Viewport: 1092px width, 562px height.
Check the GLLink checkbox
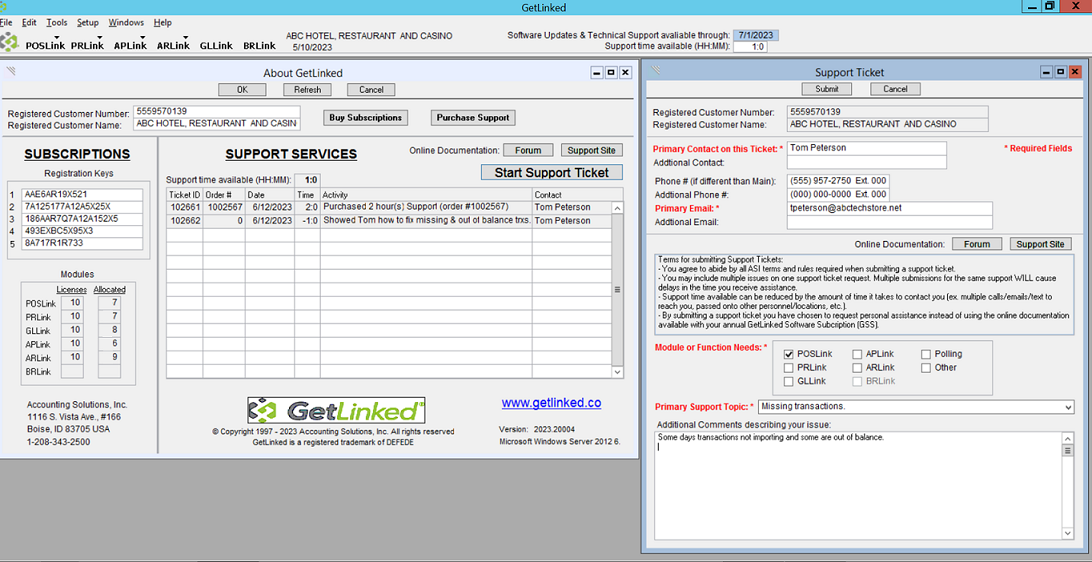point(788,382)
